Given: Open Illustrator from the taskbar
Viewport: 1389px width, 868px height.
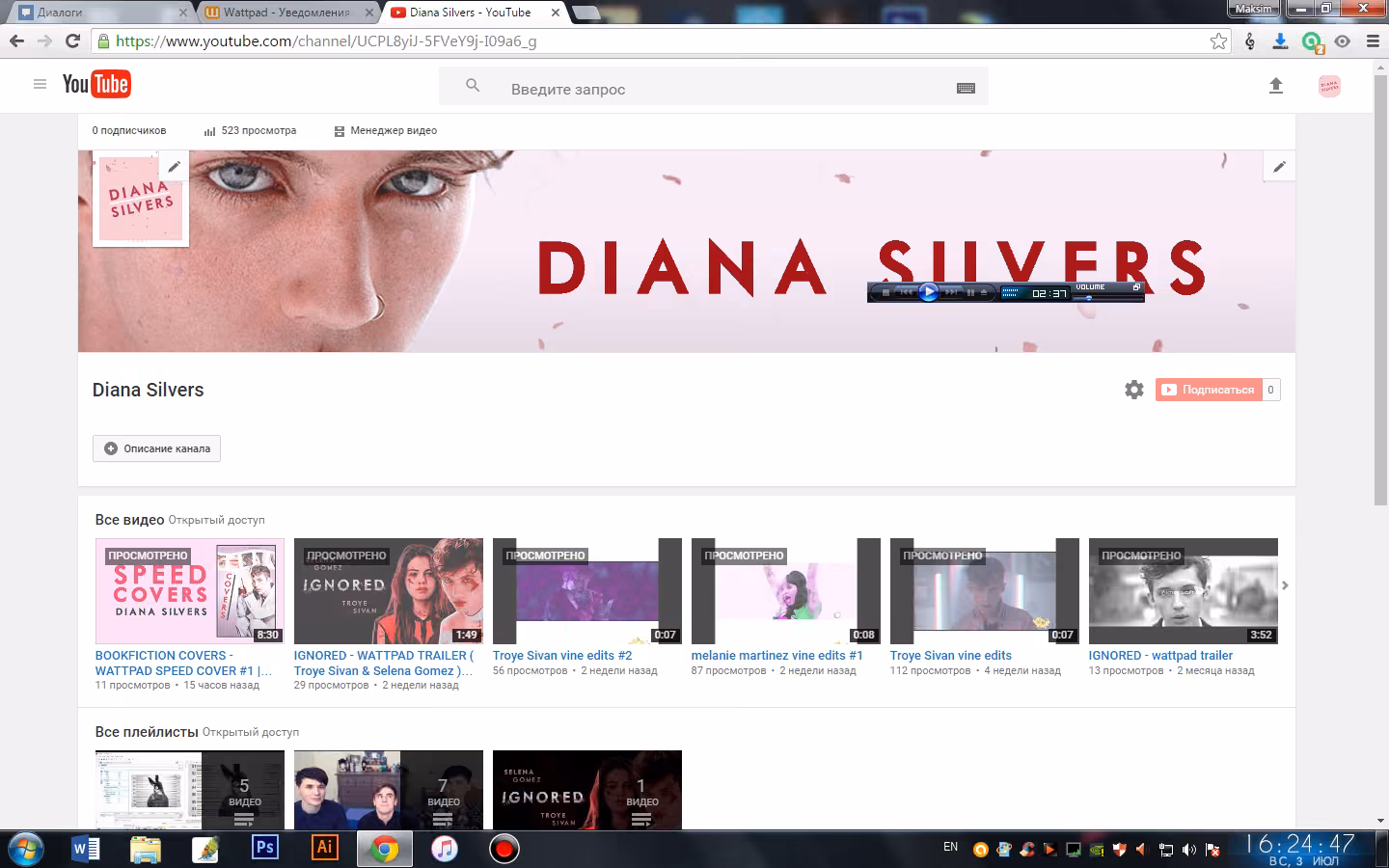Looking at the screenshot, I should (x=325, y=848).
